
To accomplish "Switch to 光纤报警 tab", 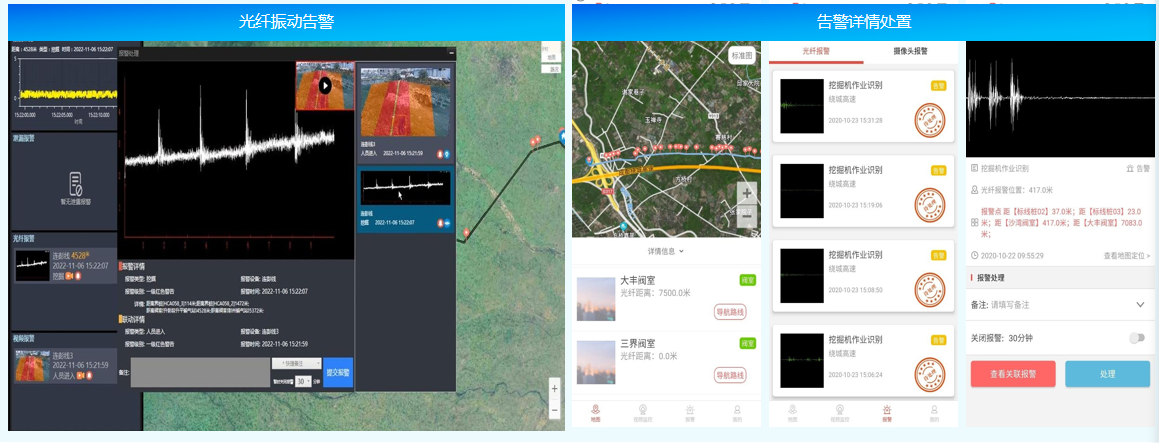I will (x=817, y=51).
